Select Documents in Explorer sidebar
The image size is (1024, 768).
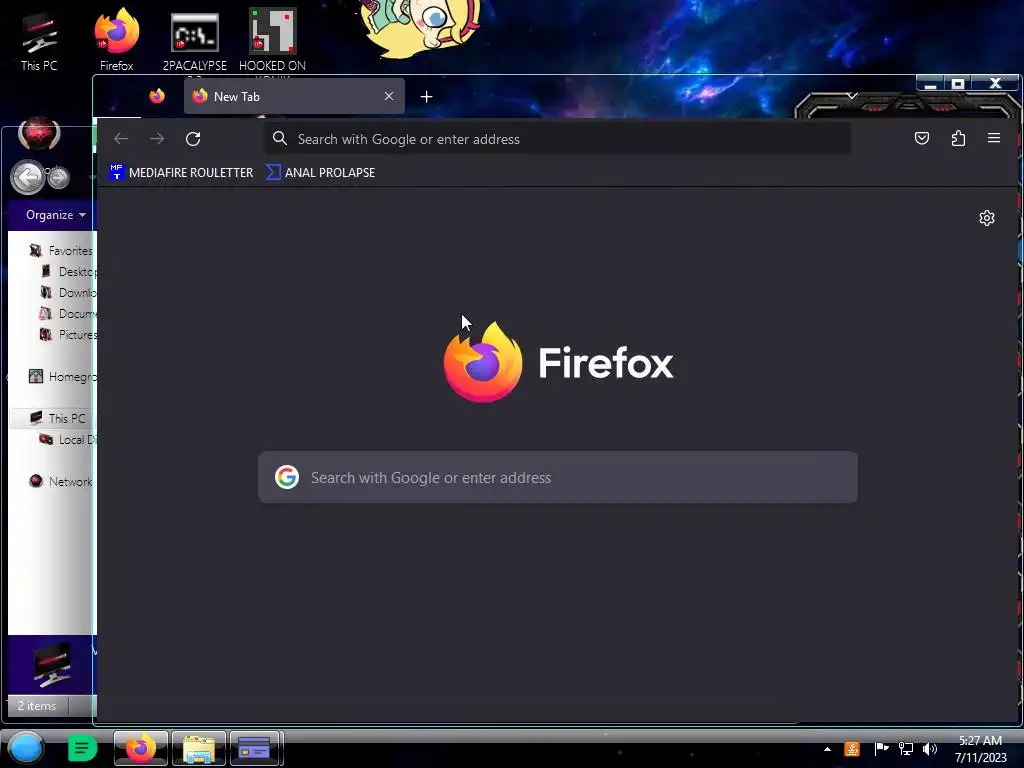[x=69, y=313]
